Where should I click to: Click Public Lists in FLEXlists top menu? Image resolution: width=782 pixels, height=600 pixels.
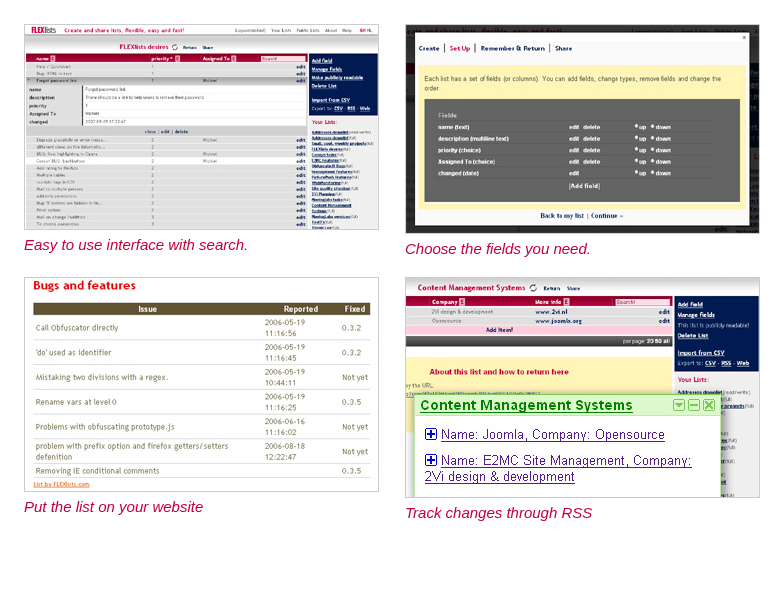pyautogui.click(x=308, y=30)
